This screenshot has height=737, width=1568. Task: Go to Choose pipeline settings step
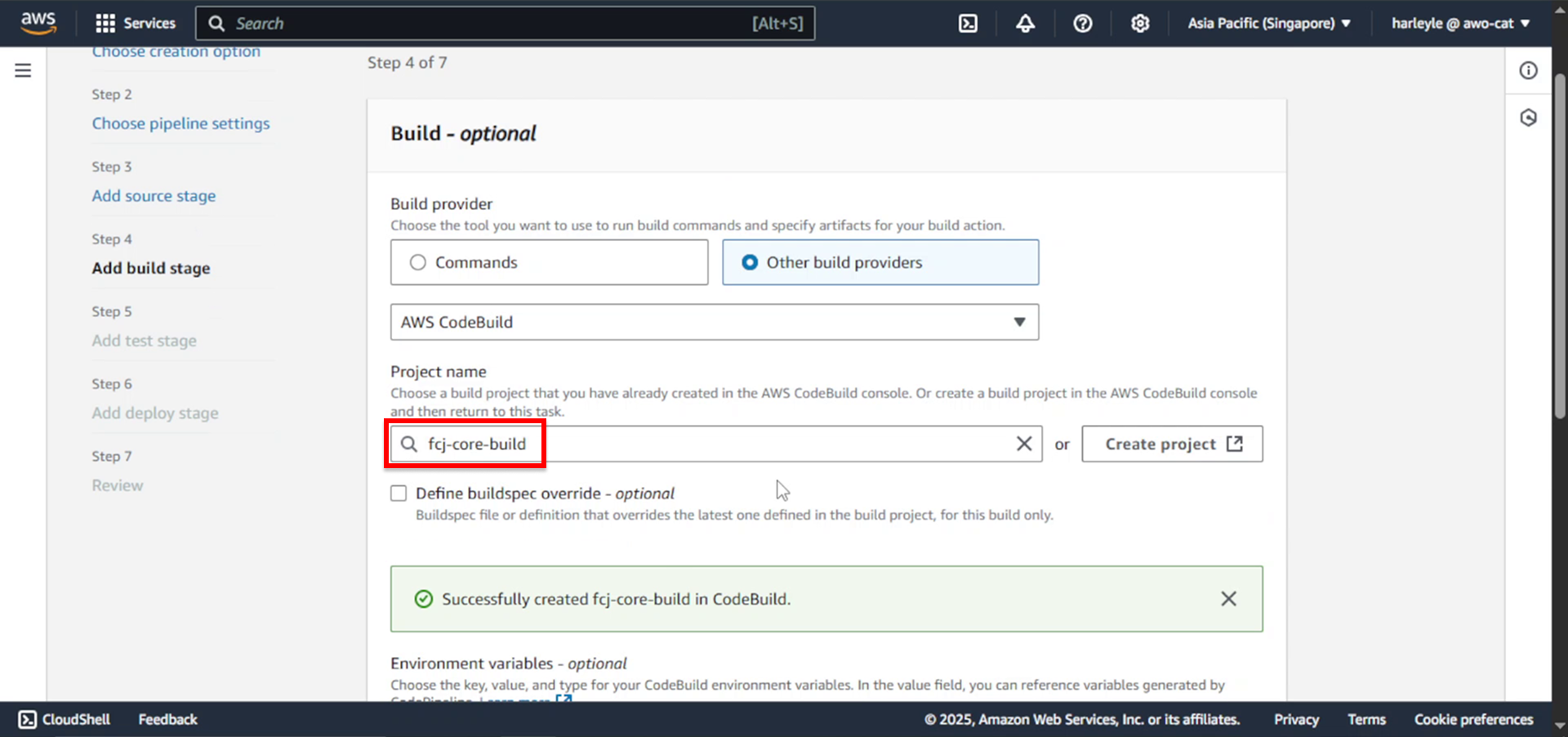point(180,123)
